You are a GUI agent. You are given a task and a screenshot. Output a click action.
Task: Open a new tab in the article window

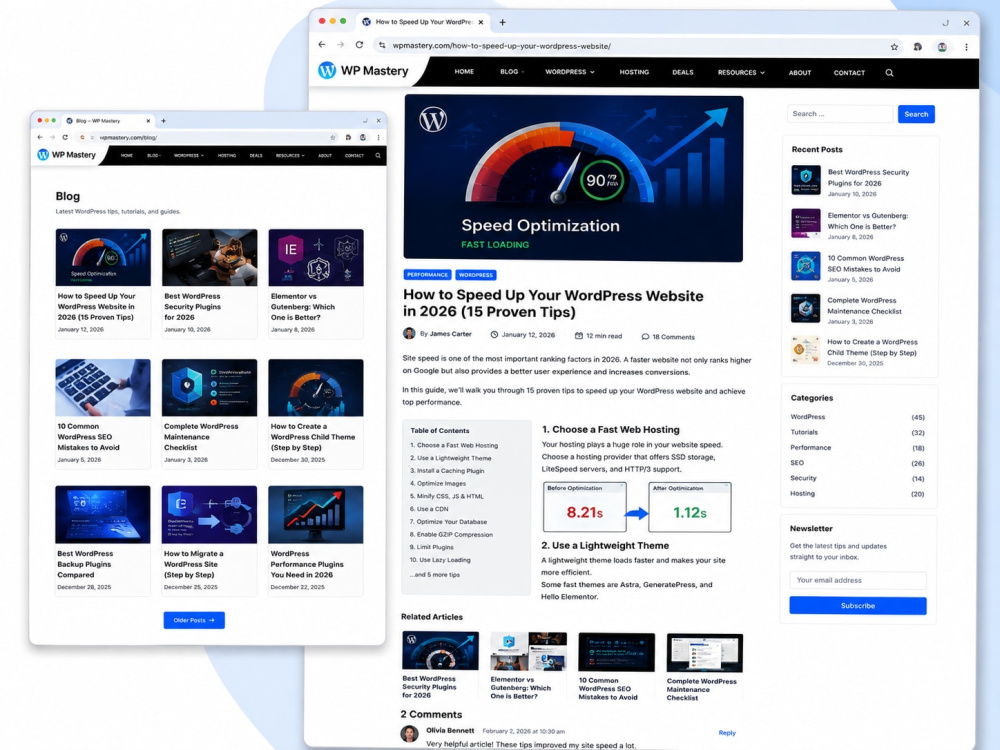tap(503, 22)
